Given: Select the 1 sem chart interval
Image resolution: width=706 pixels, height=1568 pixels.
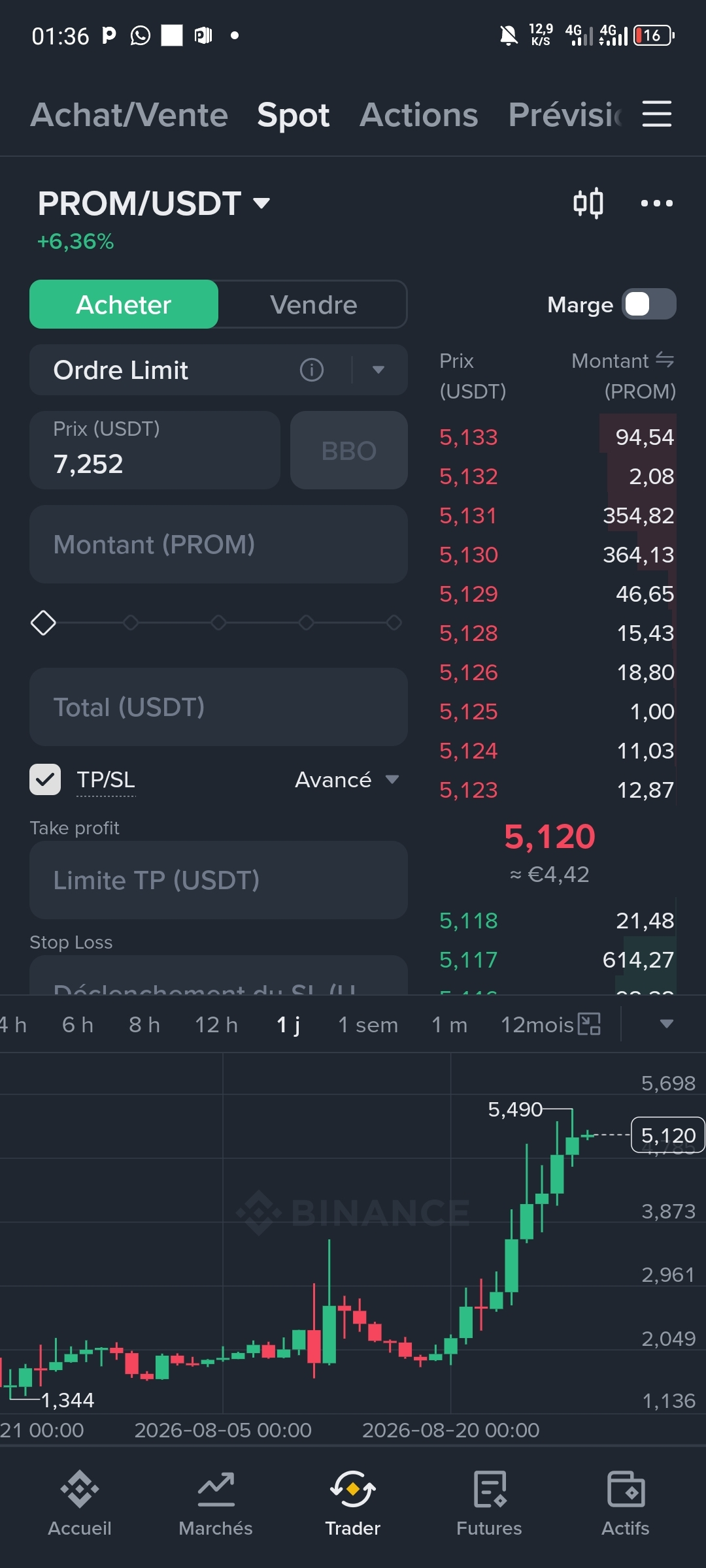Looking at the screenshot, I should (x=368, y=1024).
